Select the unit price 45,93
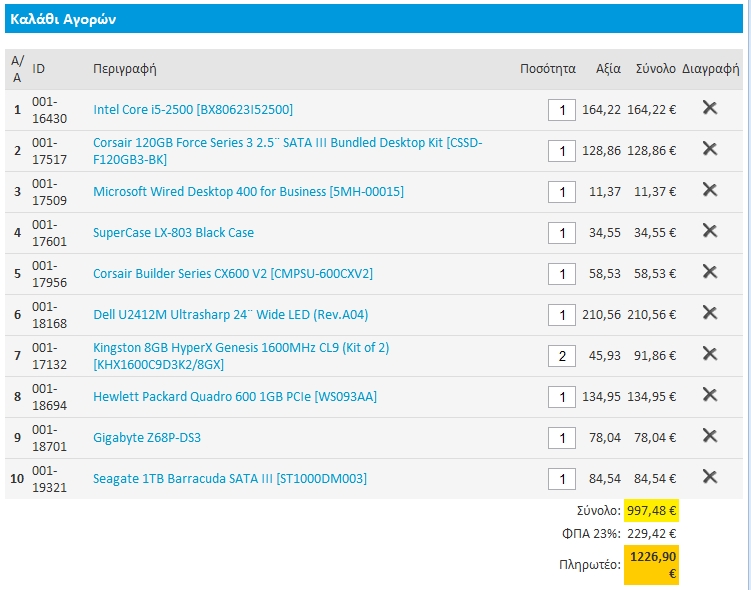The image size is (751, 590). [605, 356]
